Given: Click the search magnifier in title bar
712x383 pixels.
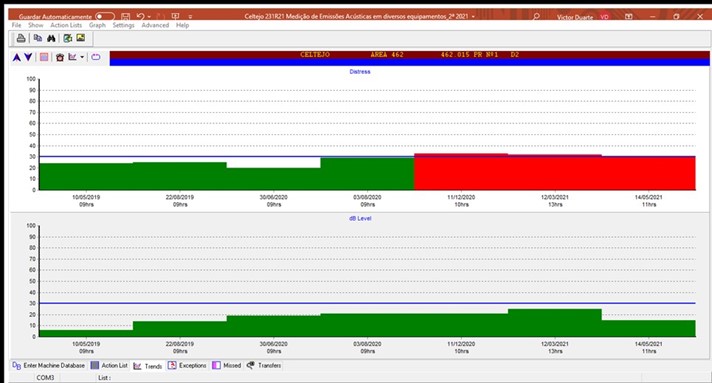Looking at the screenshot, I should 536,16.
